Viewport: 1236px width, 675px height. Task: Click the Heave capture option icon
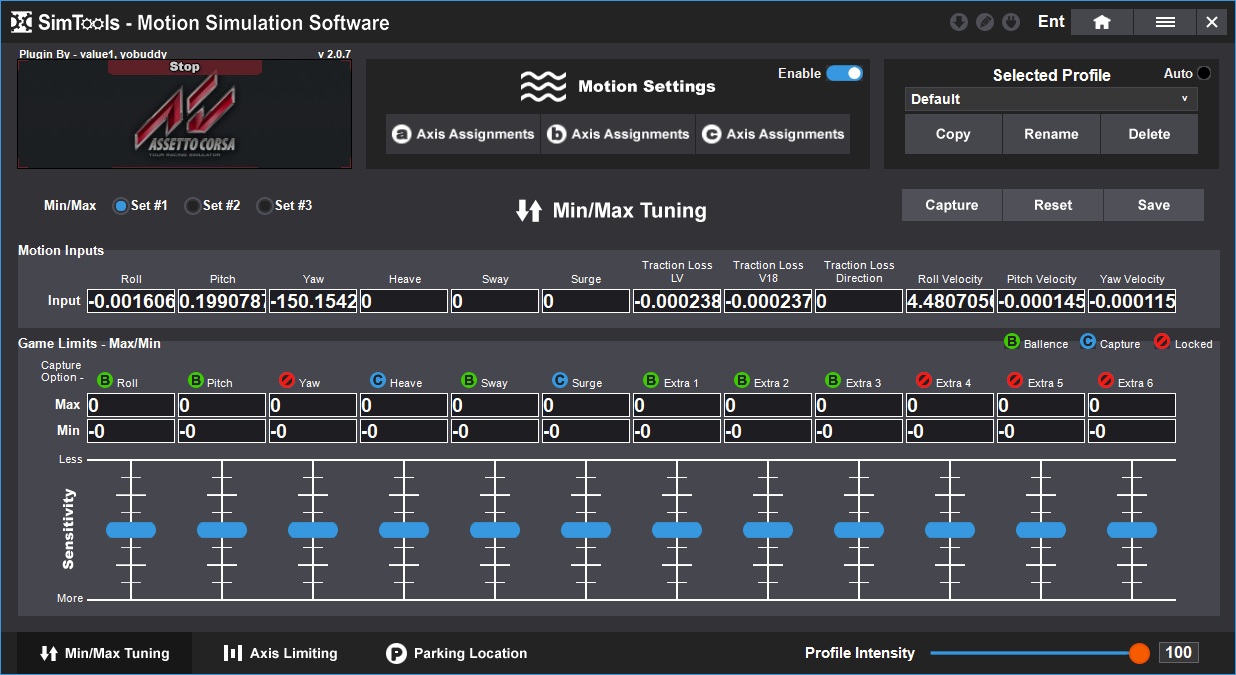tap(378, 381)
